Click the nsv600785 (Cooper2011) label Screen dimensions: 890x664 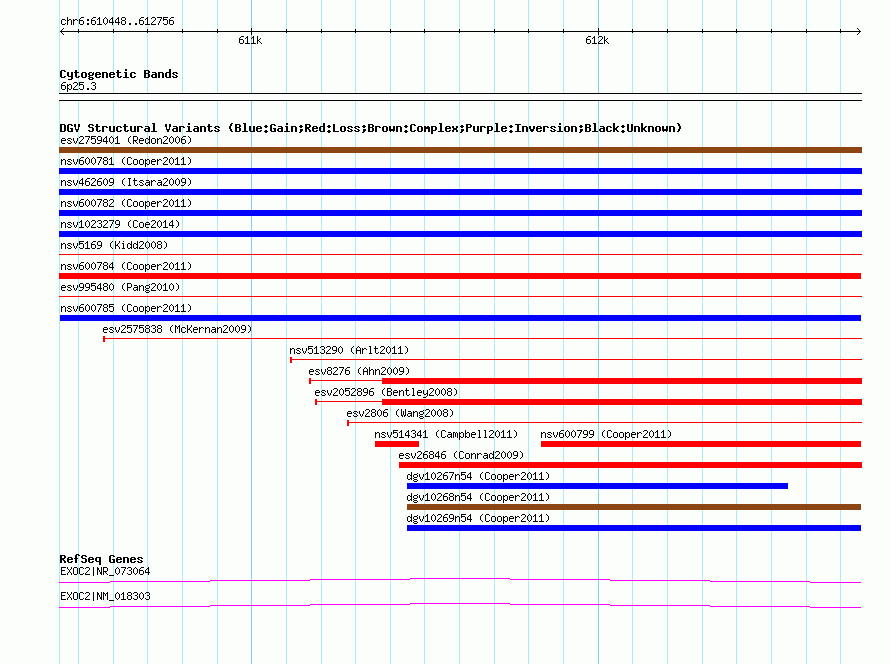pos(126,308)
